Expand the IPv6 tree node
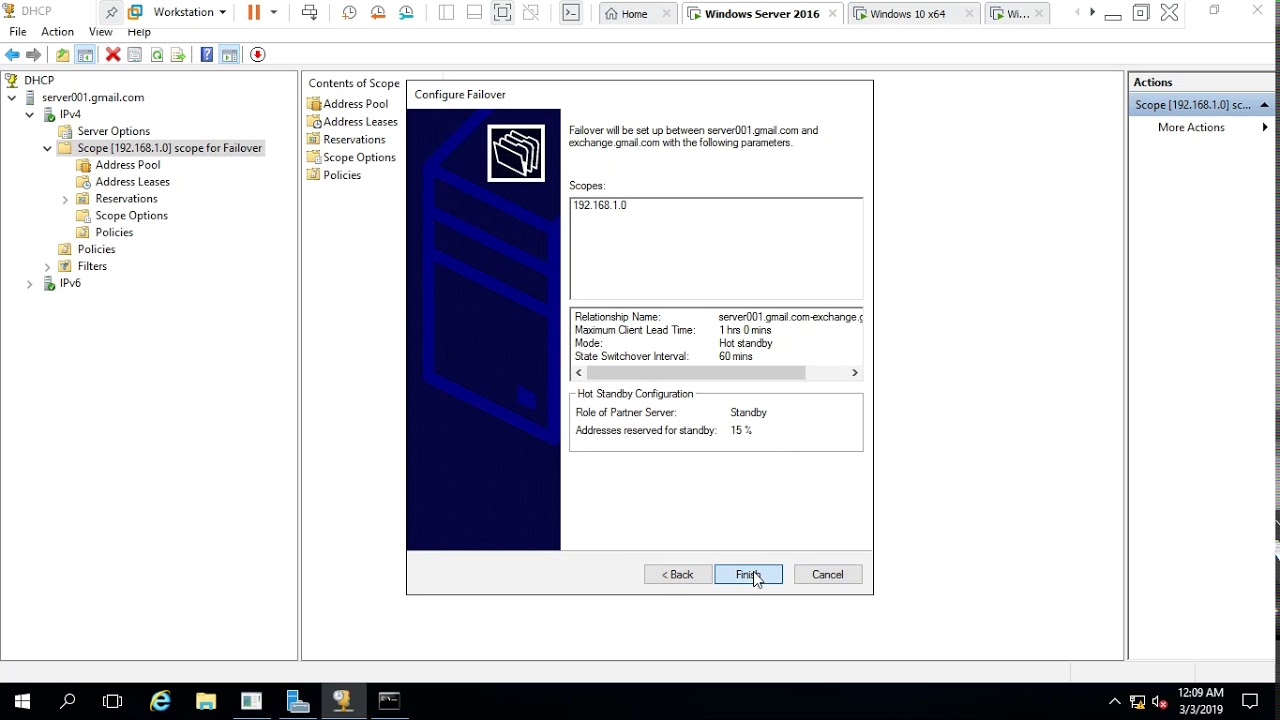This screenshot has height=720, width=1280. coord(30,284)
